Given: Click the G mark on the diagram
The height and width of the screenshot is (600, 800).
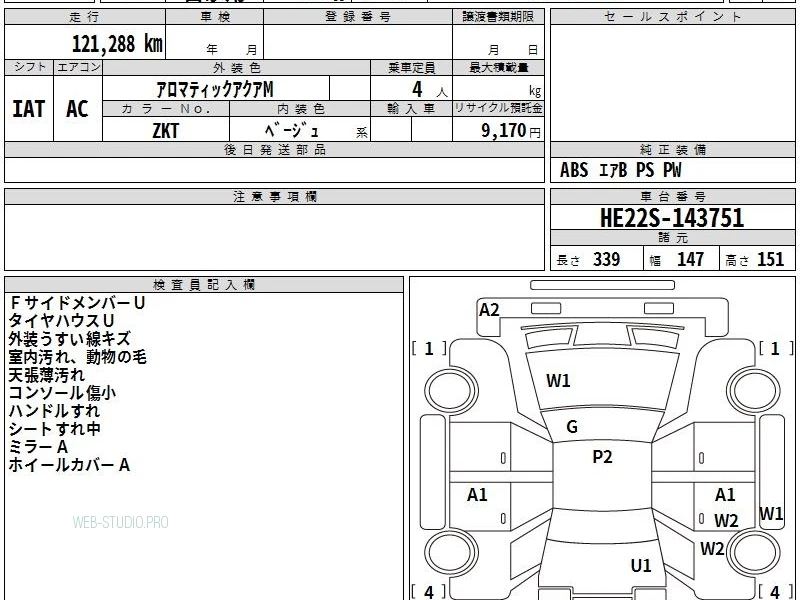Looking at the screenshot, I should click(572, 427).
